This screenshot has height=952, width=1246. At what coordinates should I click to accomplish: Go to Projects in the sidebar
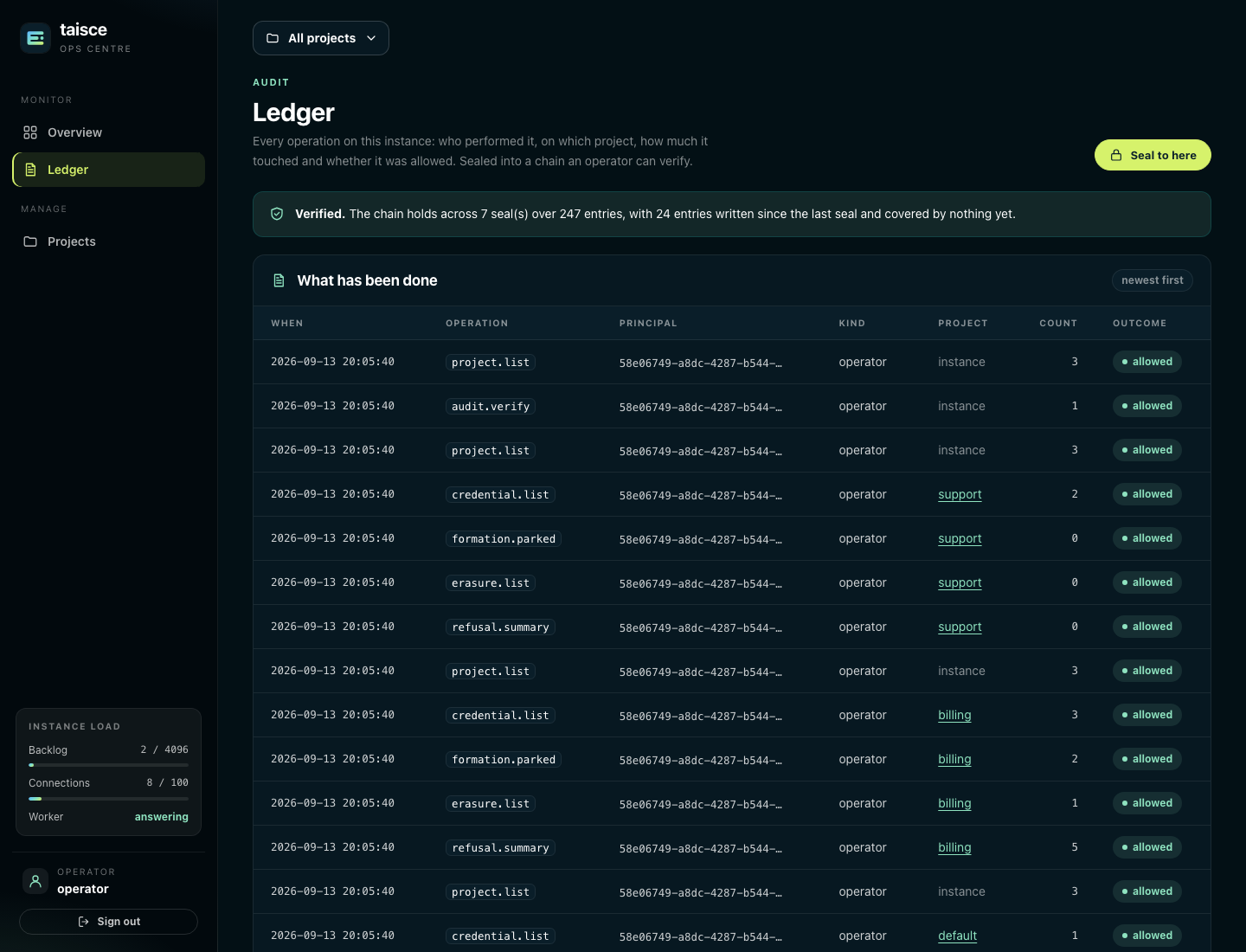click(x=109, y=241)
